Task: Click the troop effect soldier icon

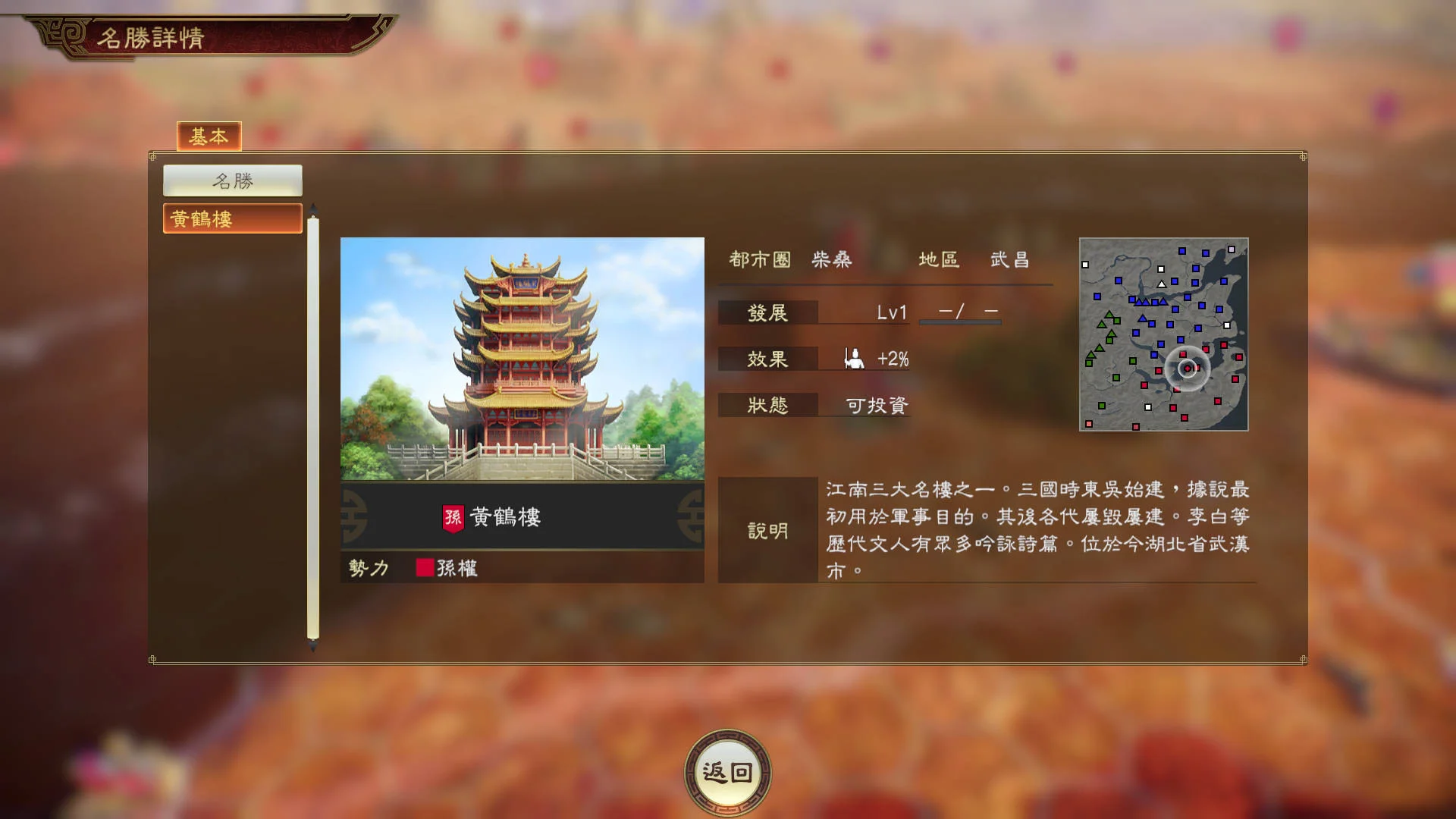Action: point(854,359)
